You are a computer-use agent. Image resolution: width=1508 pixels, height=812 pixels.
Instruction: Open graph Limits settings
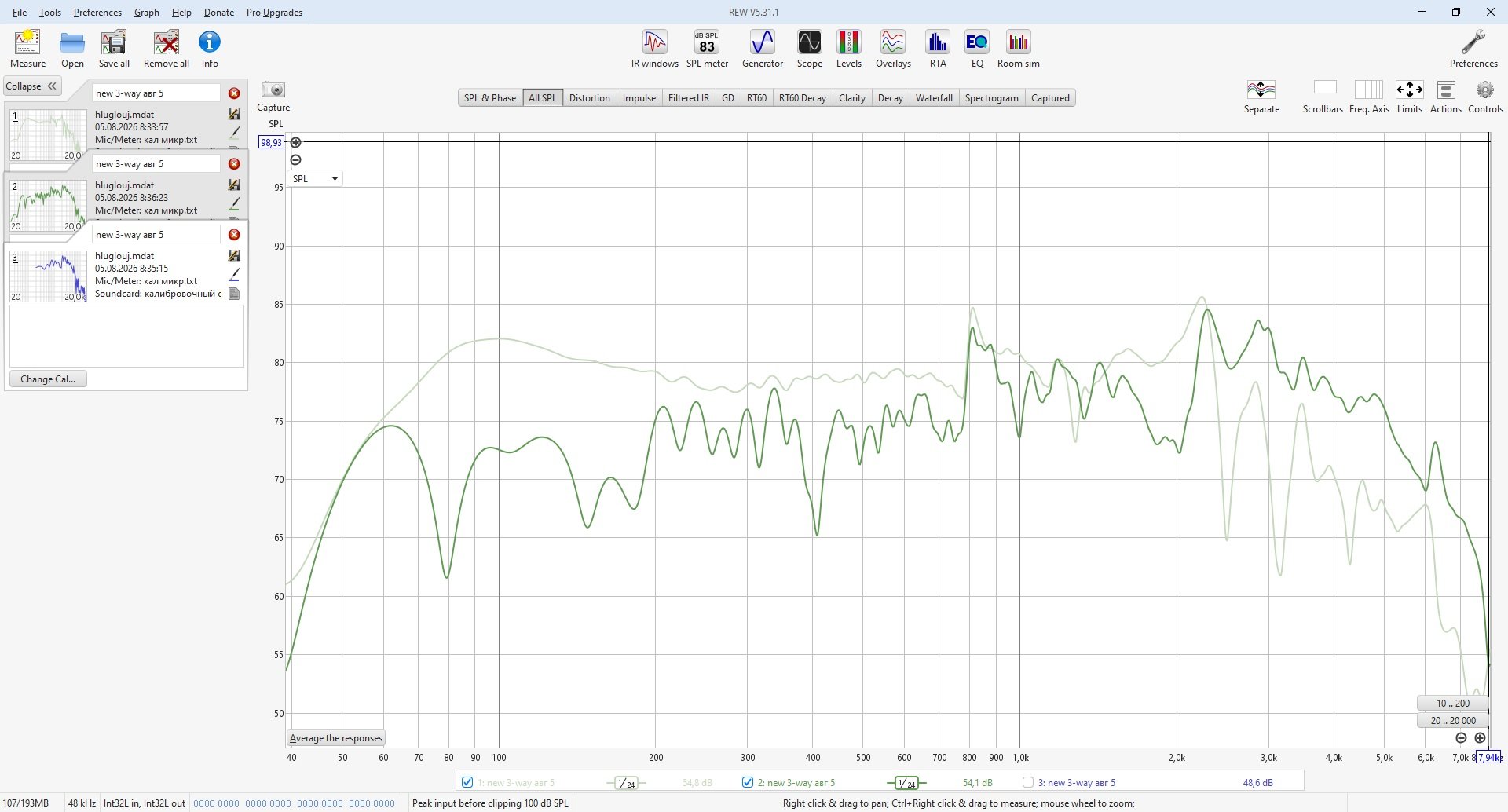[1409, 97]
